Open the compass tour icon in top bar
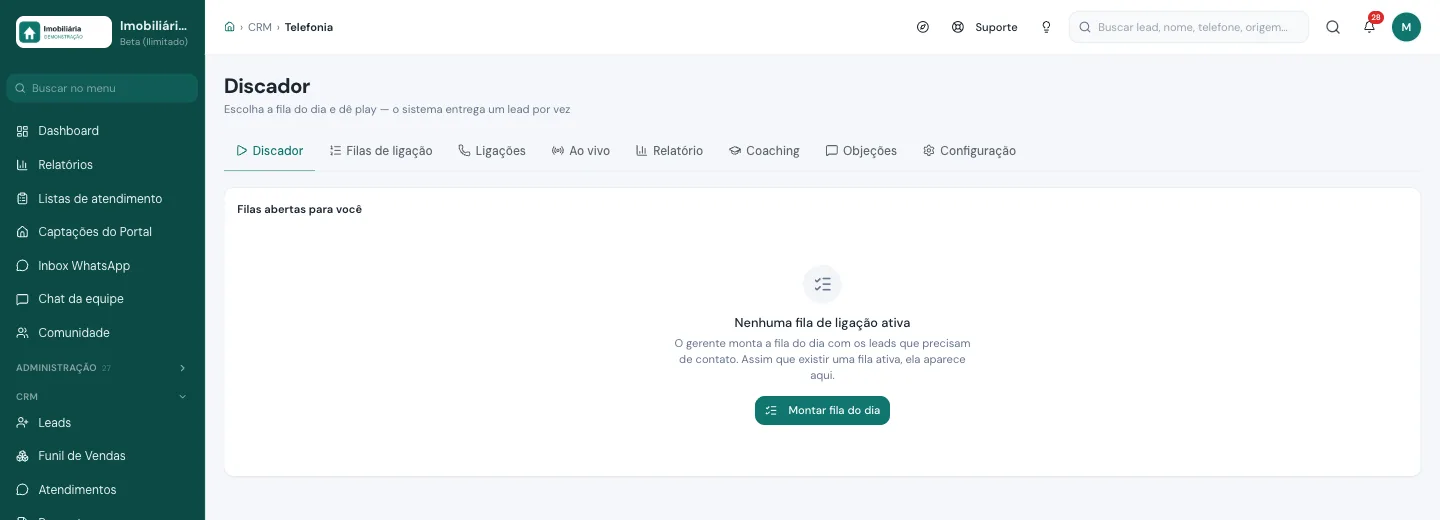 (923, 27)
